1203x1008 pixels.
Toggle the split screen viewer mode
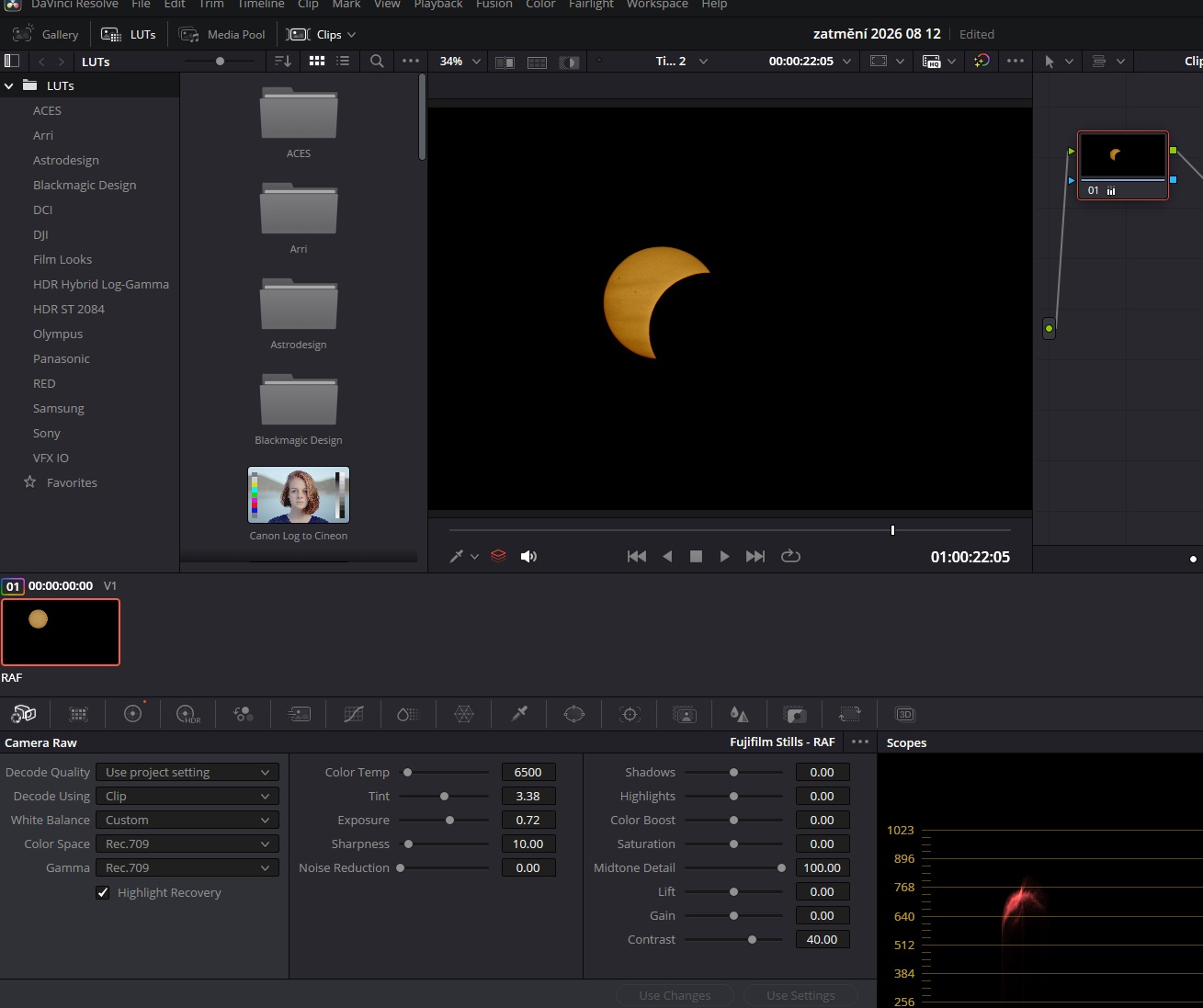coord(538,62)
